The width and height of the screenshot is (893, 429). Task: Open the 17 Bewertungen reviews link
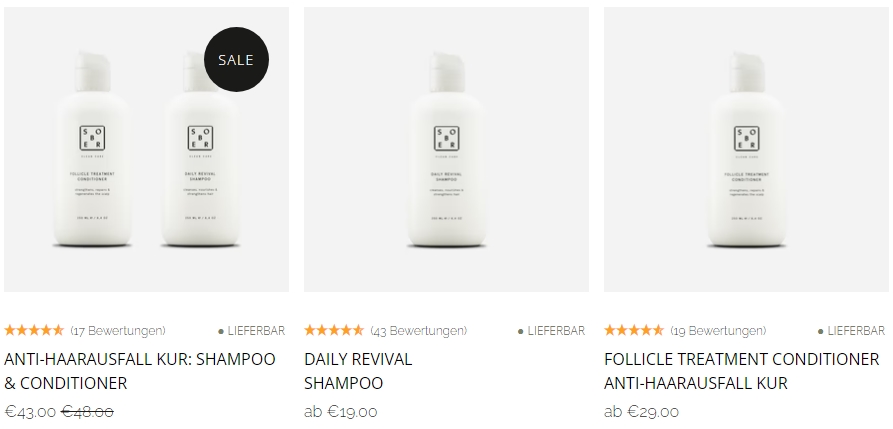(x=118, y=330)
